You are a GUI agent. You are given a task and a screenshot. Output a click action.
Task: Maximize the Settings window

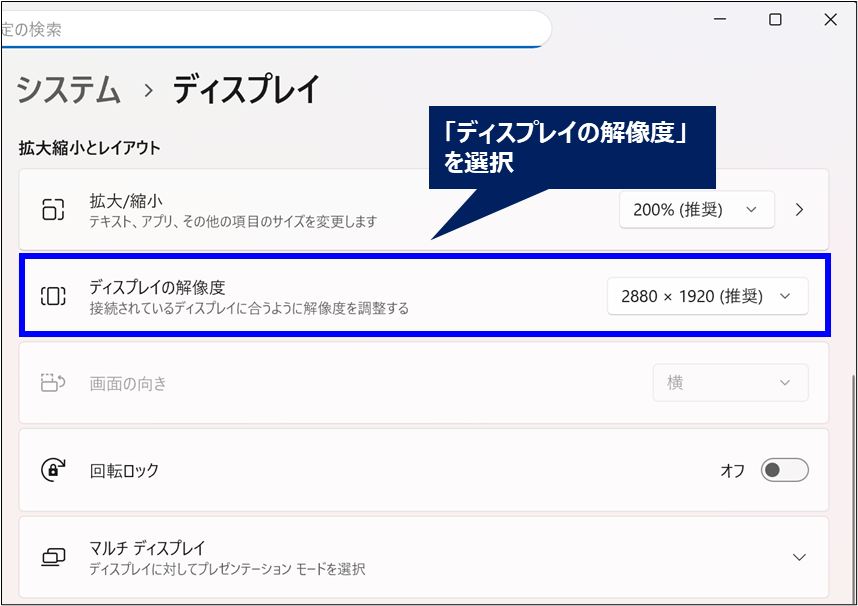775,19
